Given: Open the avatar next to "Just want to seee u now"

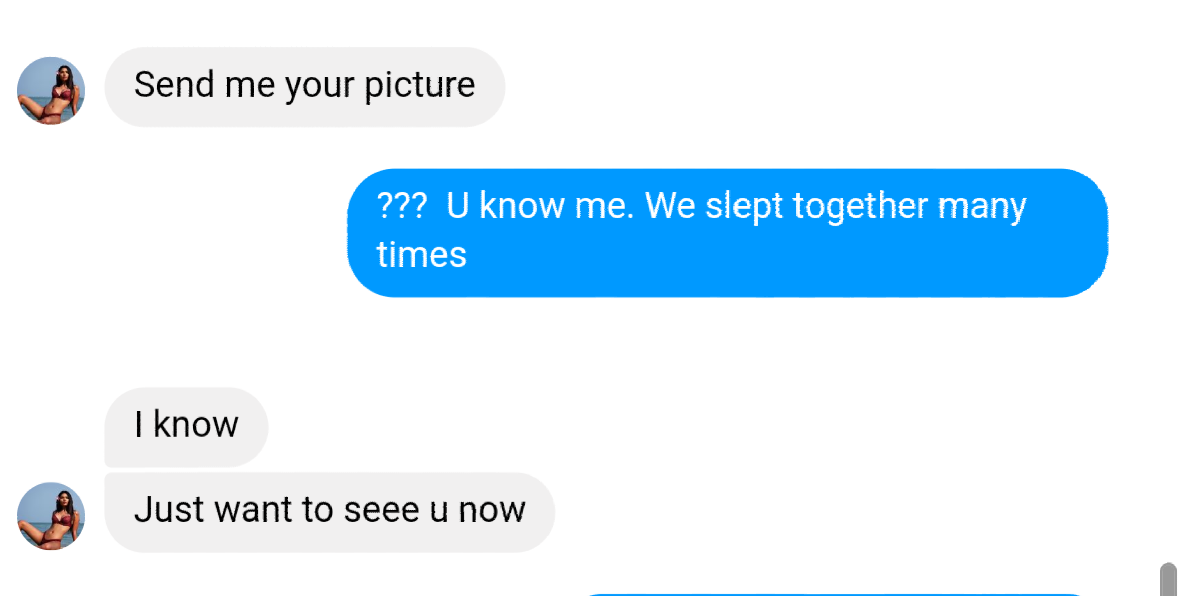Looking at the screenshot, I should coord(51,516).
